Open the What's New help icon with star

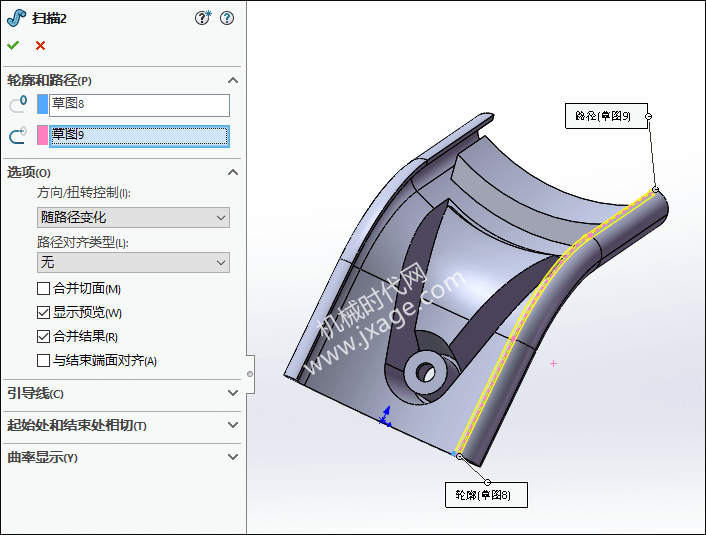point(203,18)
